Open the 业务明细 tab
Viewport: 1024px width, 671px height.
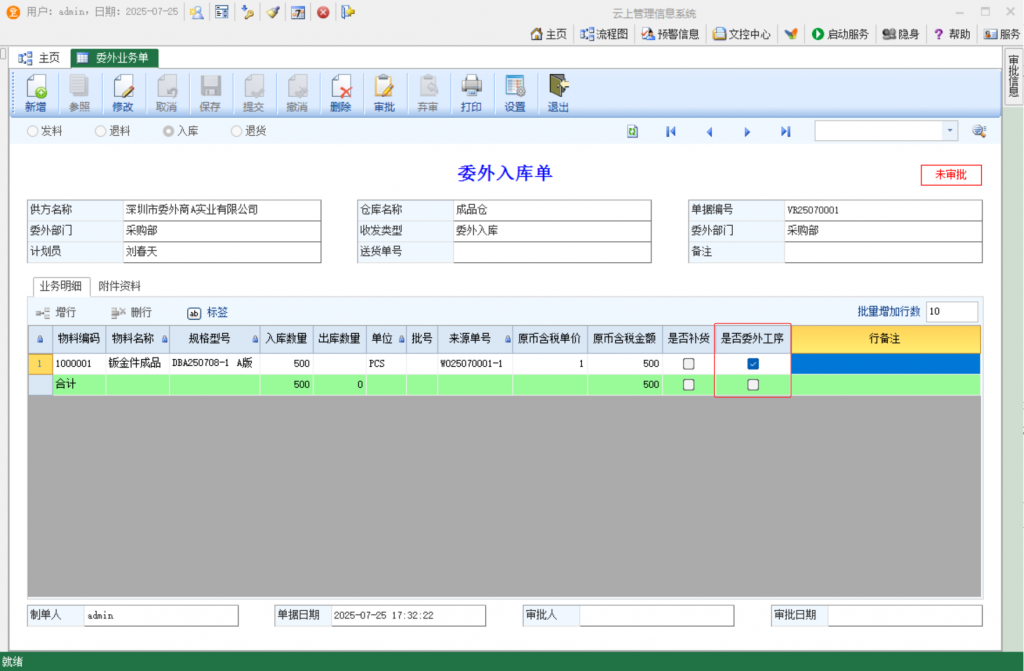[61, 286]
